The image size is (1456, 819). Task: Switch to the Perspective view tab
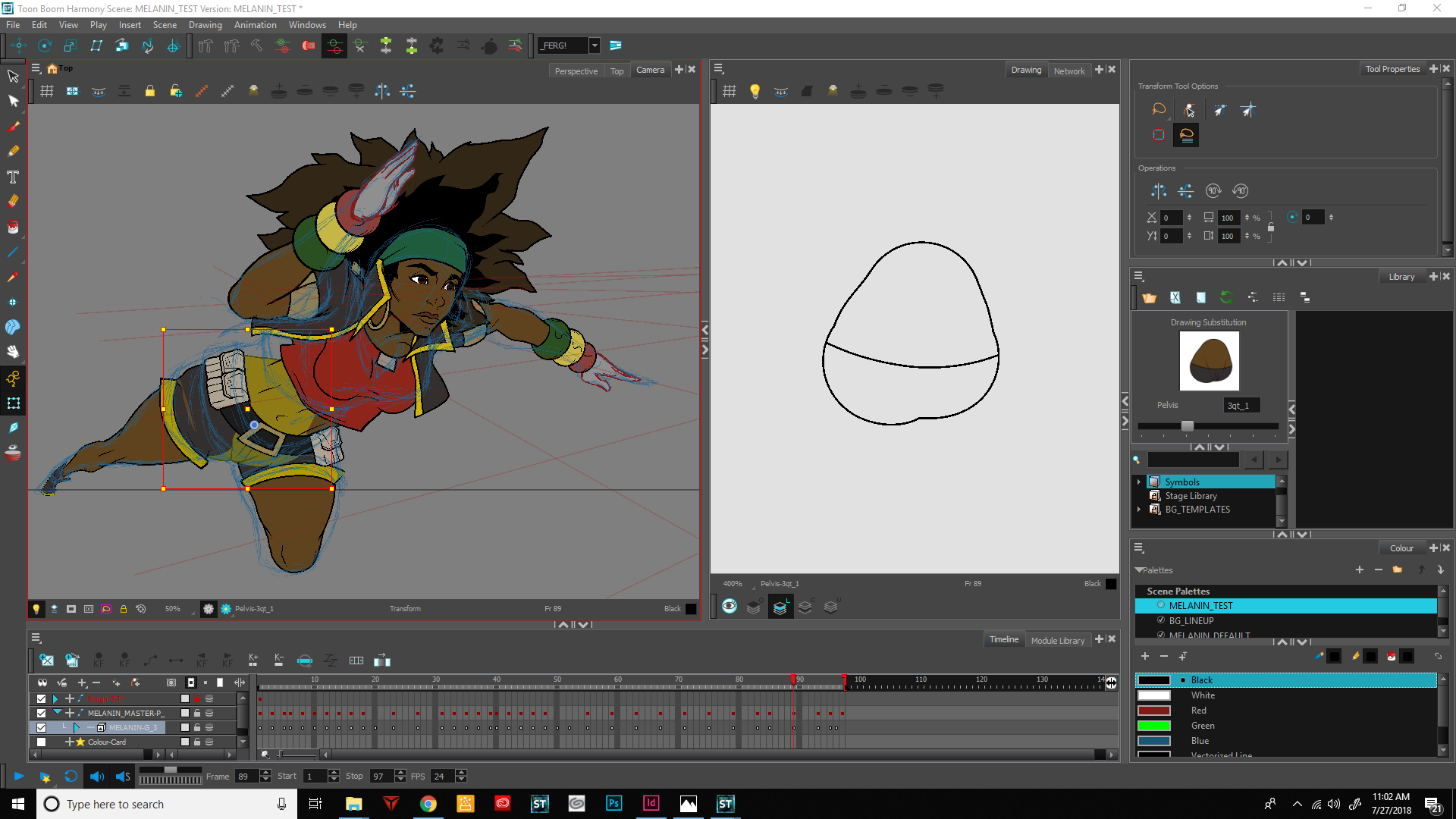(x=576, y=71)
